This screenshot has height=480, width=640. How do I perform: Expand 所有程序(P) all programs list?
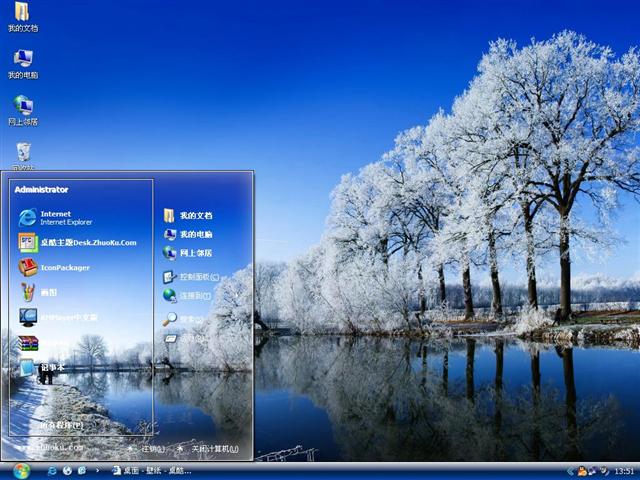tap(62, 425)
